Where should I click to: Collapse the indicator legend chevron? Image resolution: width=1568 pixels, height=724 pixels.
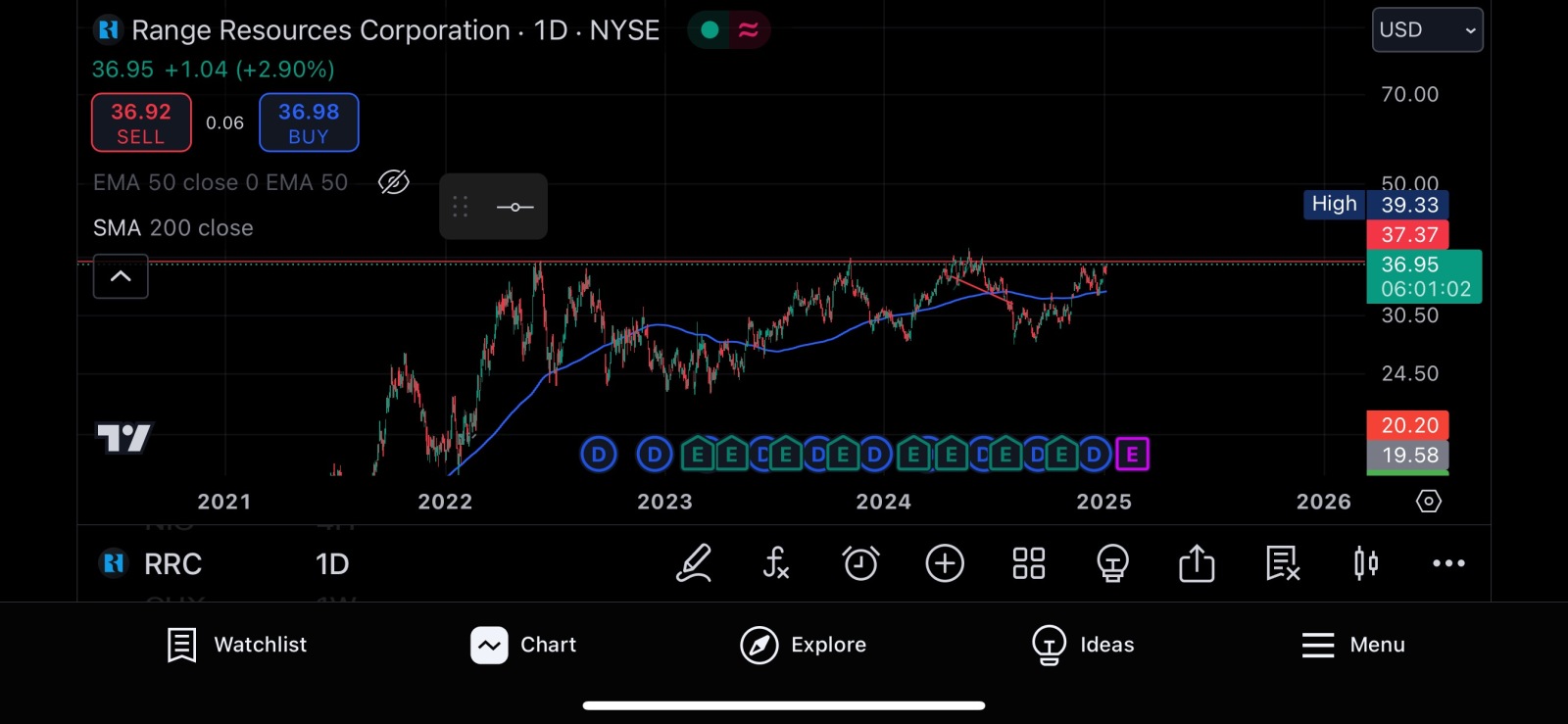121,276
